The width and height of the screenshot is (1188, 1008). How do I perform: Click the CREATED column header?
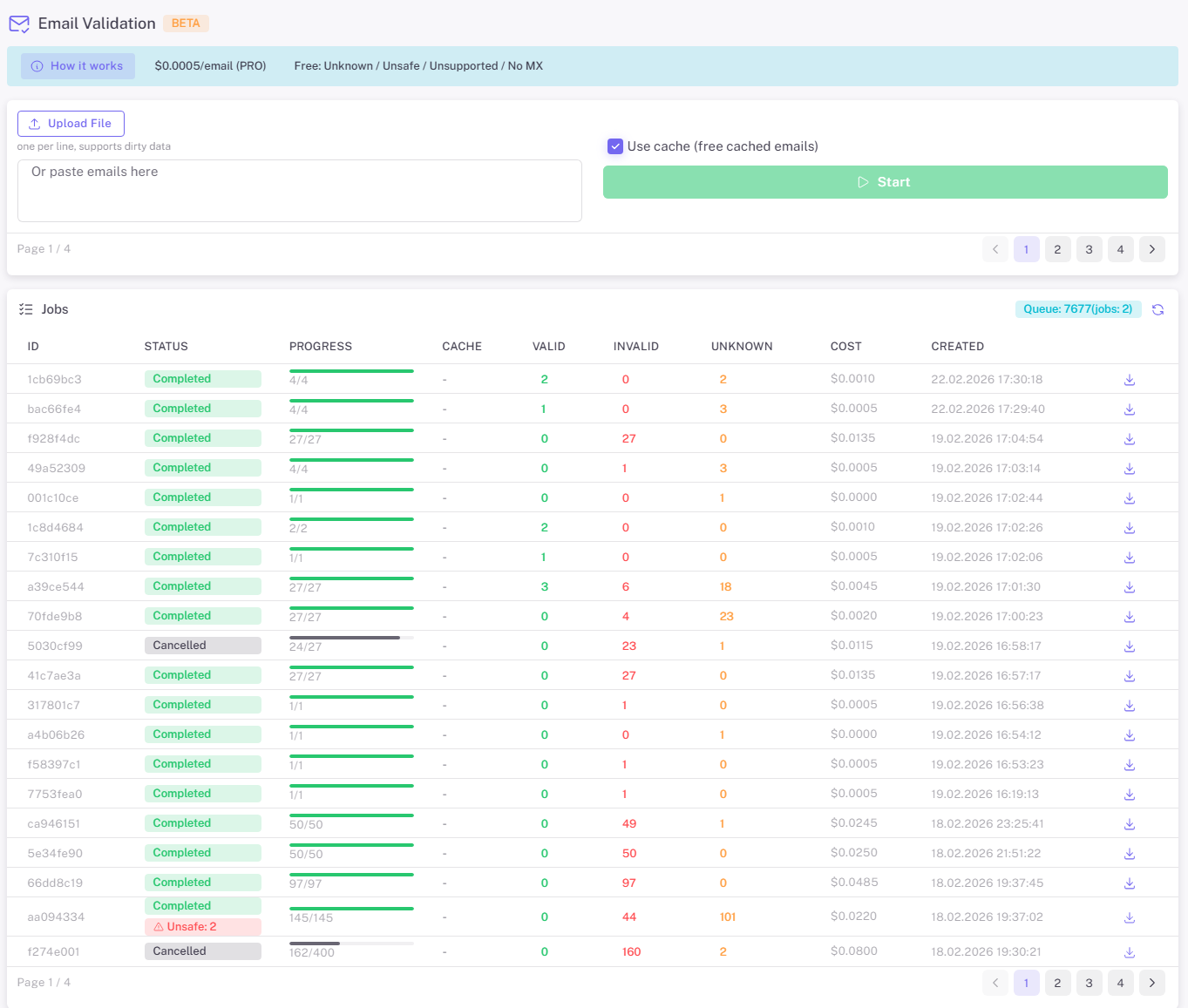pyautogui.click(x=957, y=347)
